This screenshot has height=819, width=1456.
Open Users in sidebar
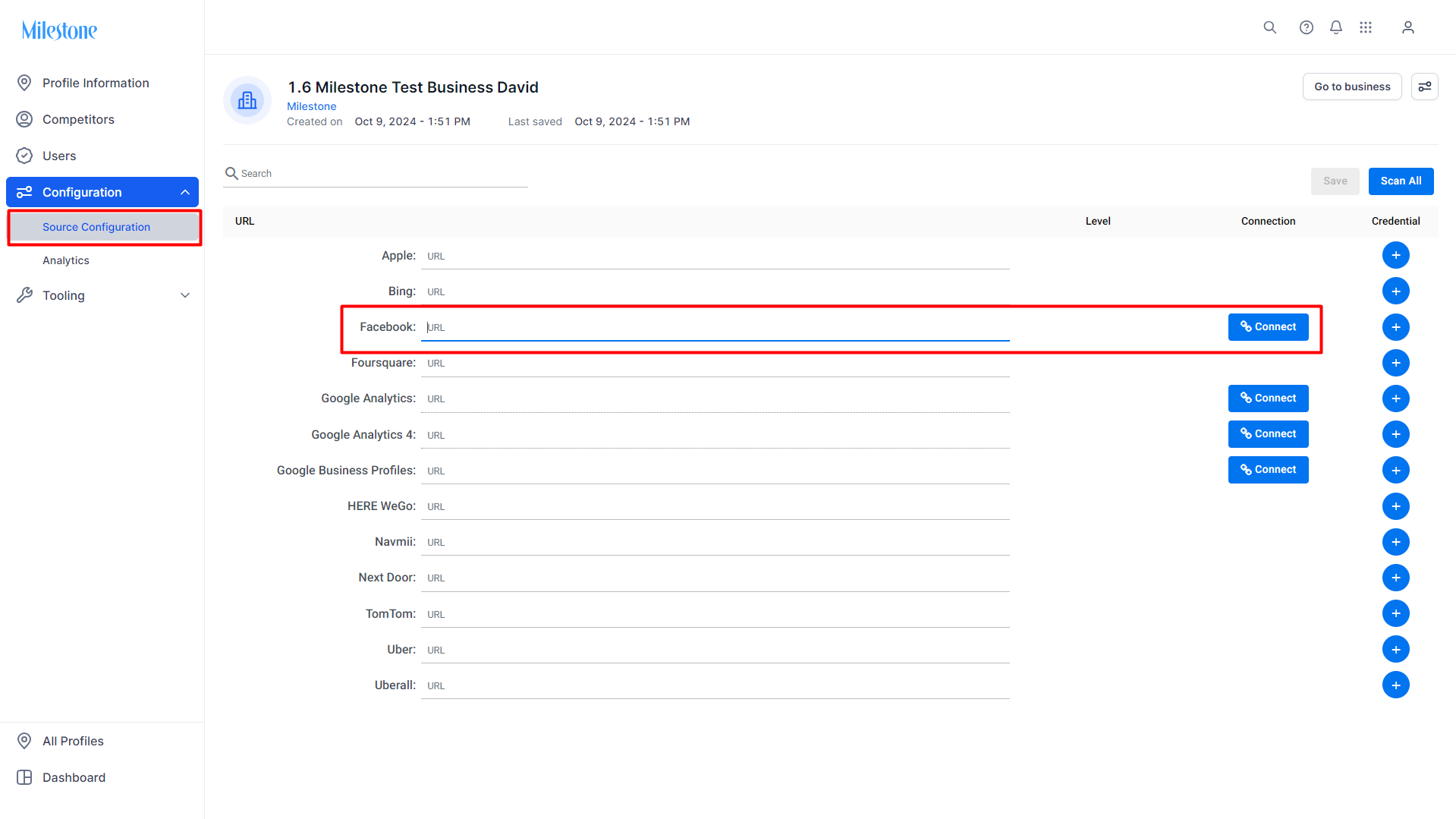102,156
